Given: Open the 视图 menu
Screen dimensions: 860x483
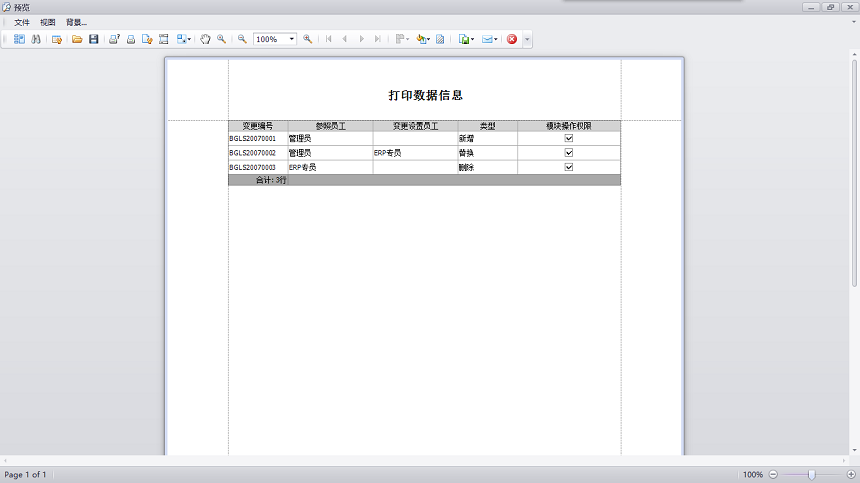Looking at the screenshot, I should coord(48,22).
